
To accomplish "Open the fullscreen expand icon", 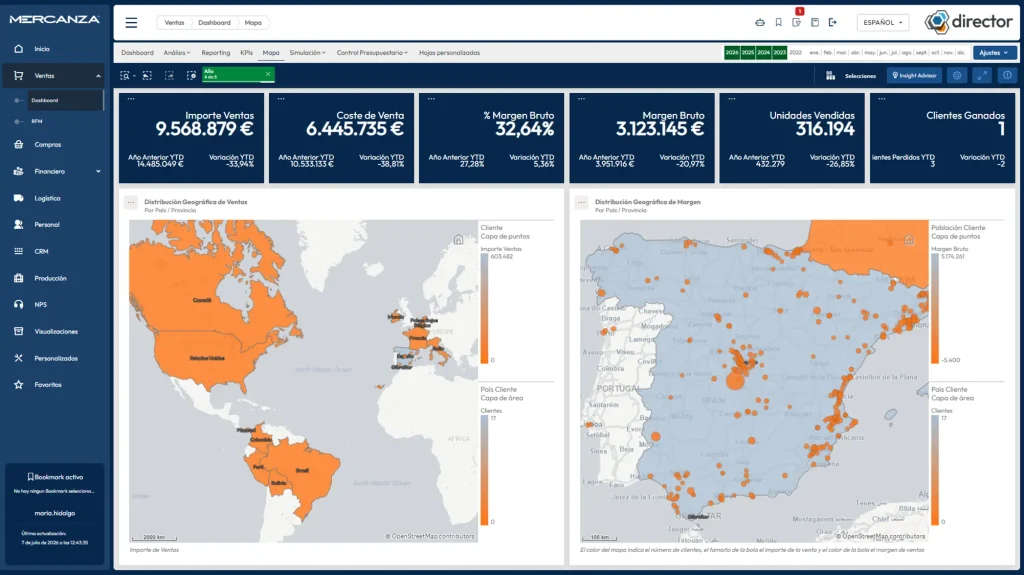I will (x=982, y=76).
